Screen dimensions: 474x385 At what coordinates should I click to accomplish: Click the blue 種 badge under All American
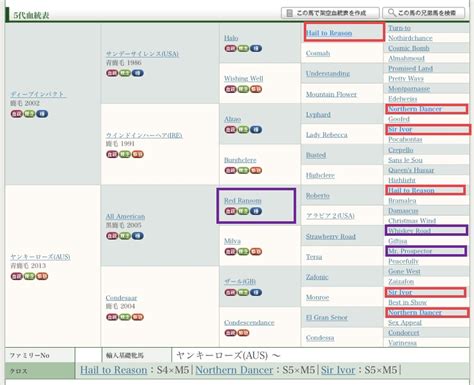click(138, 236)
